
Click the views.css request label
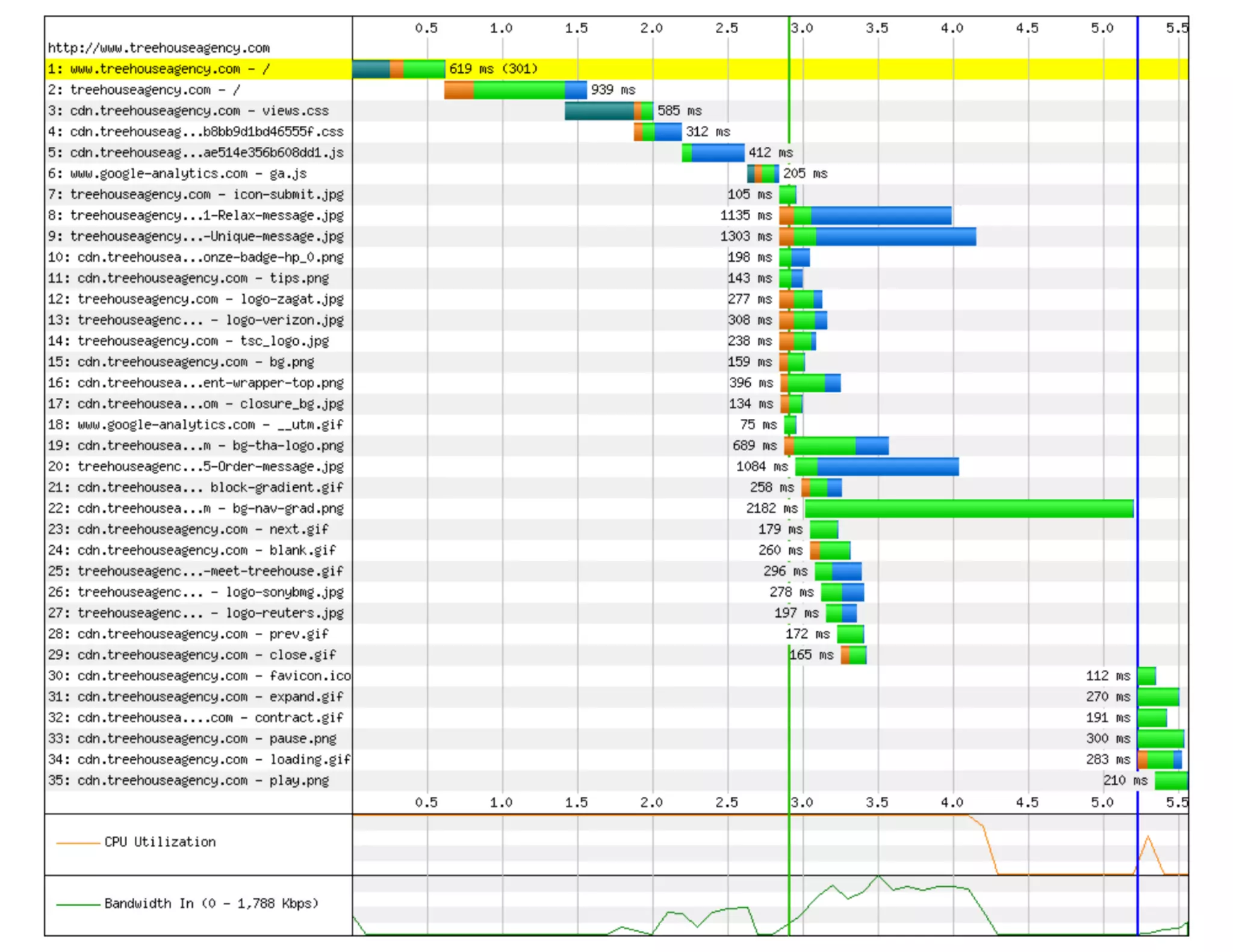188,111
